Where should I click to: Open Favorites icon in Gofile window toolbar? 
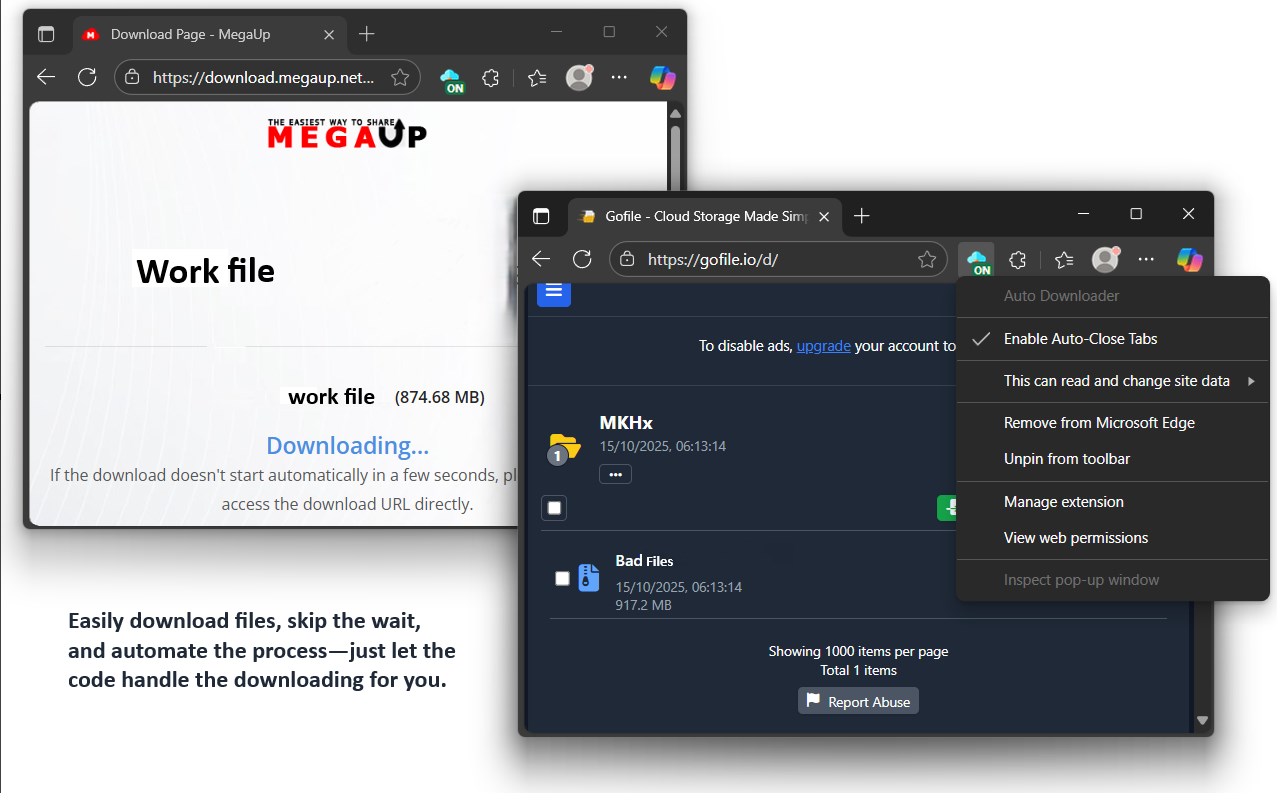click(1064, 259)
